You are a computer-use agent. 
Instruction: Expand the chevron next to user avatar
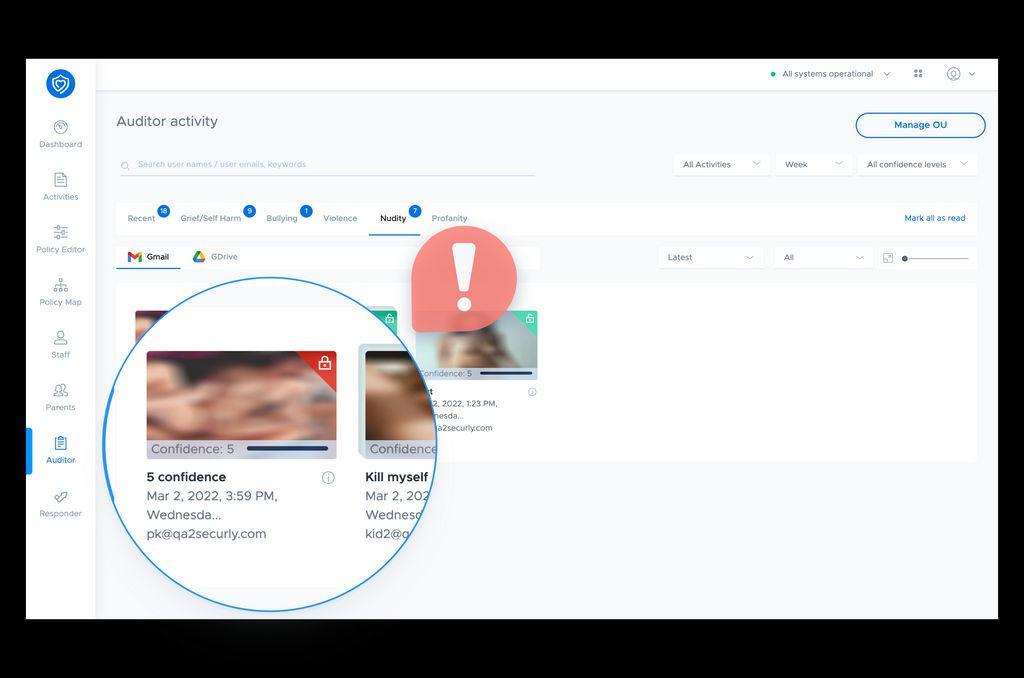[972, 74]
